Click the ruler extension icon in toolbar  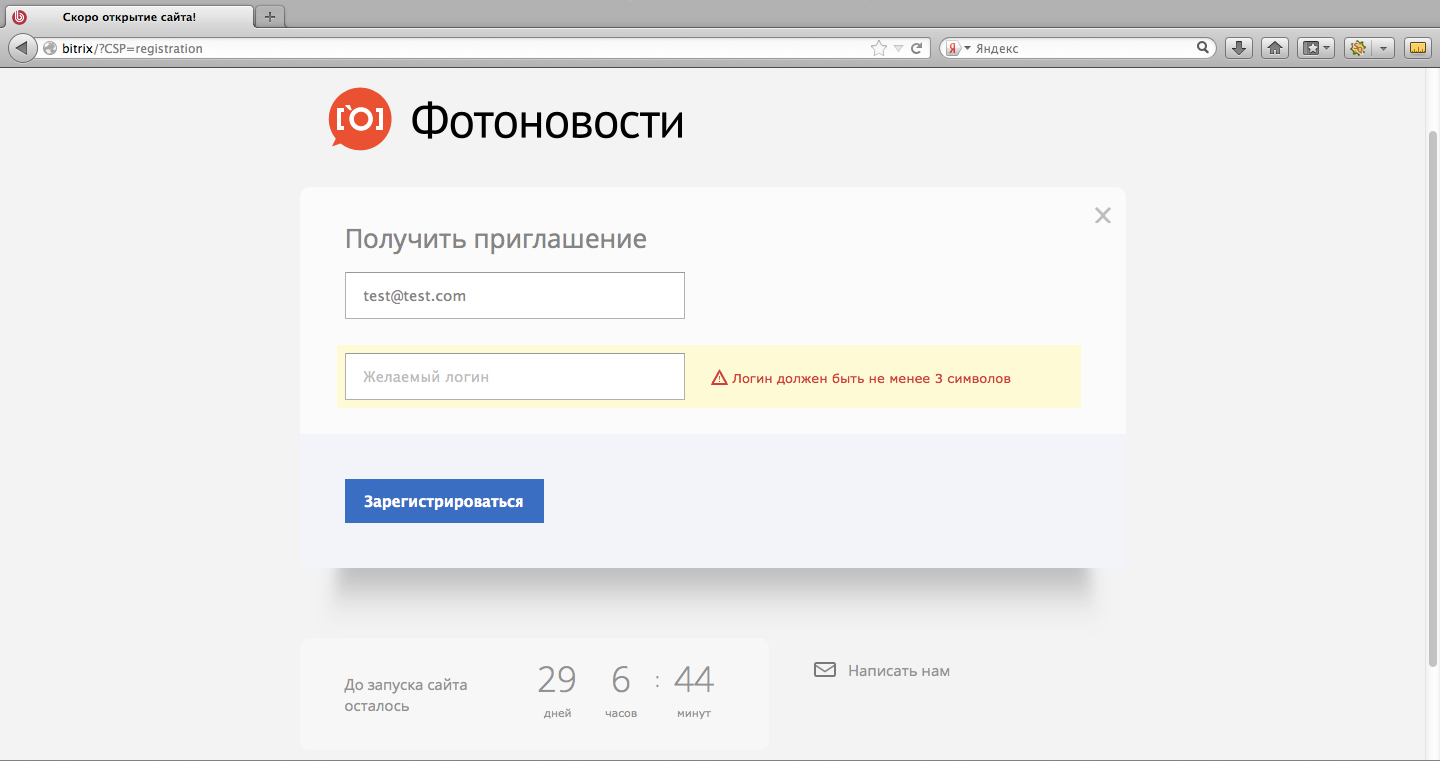click(x=1417, y=48)
